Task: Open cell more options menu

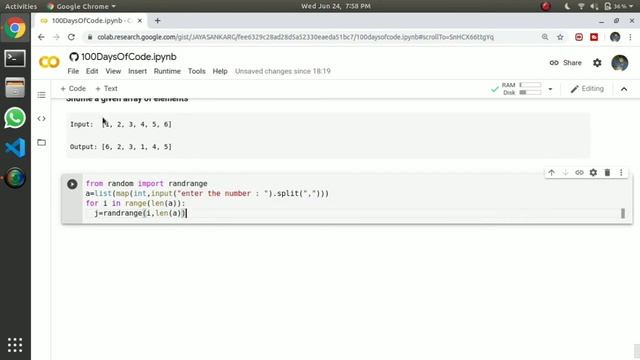Action: point(621,173)
